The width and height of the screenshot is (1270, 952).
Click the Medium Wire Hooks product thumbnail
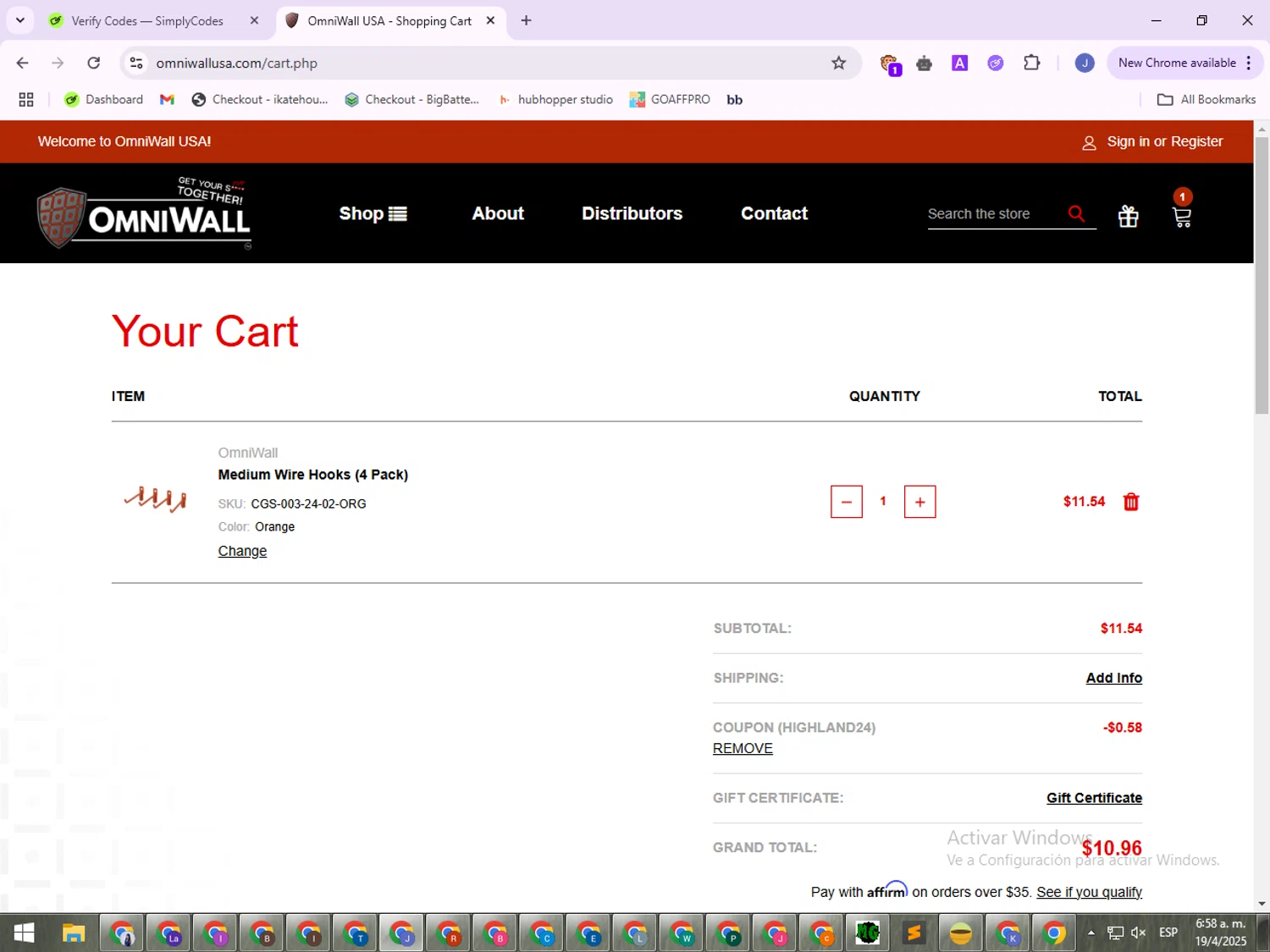pos(156,499)
